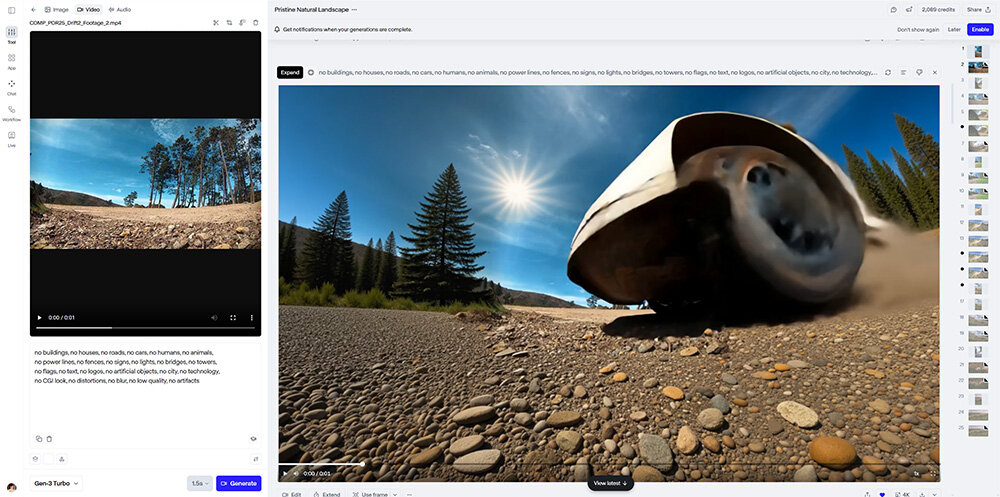Viewport: 1000px width, 497px height.
Task: Click the scissors trim icon
Action: click(216, 22)
